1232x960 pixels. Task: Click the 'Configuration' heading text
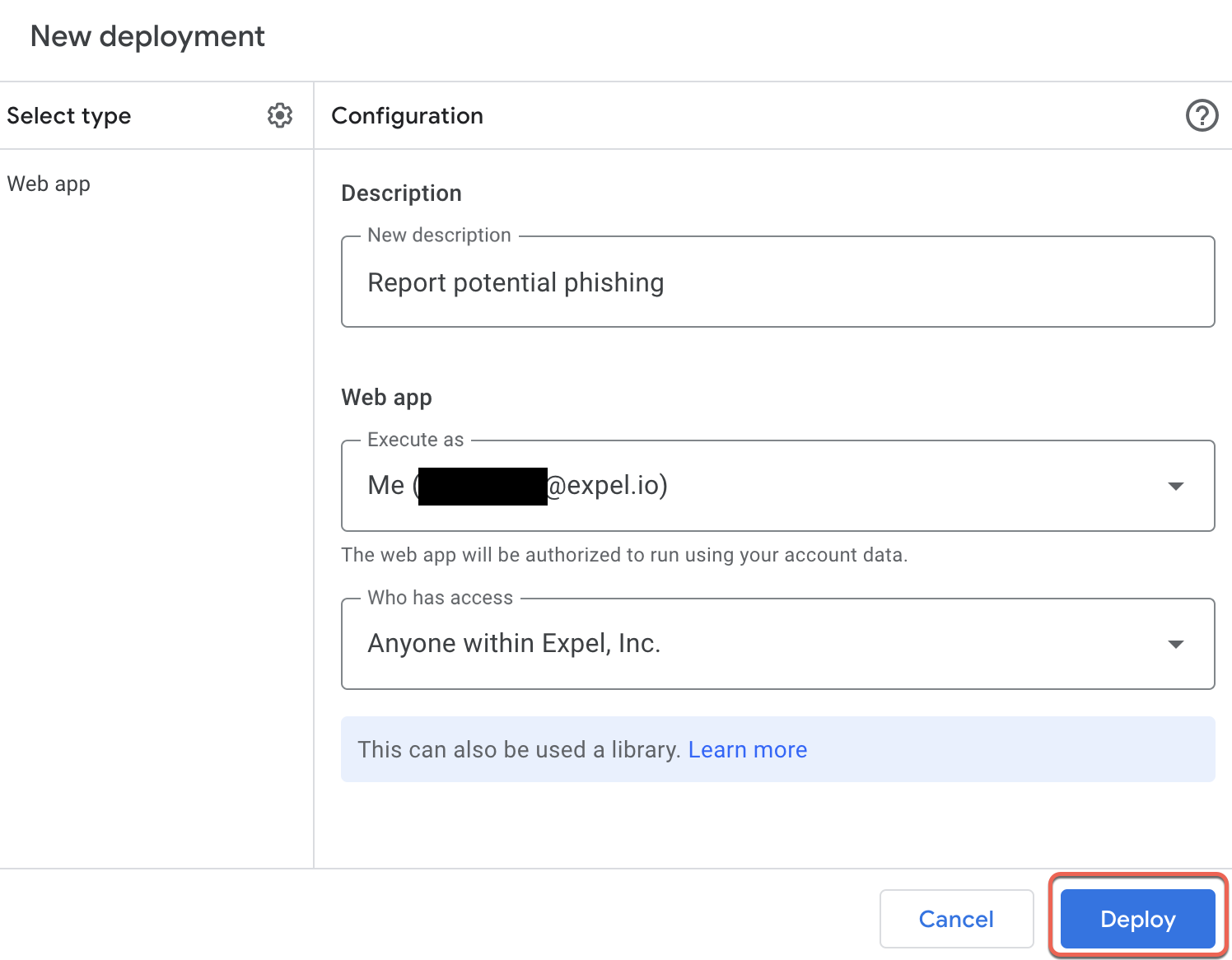point(407,116)
